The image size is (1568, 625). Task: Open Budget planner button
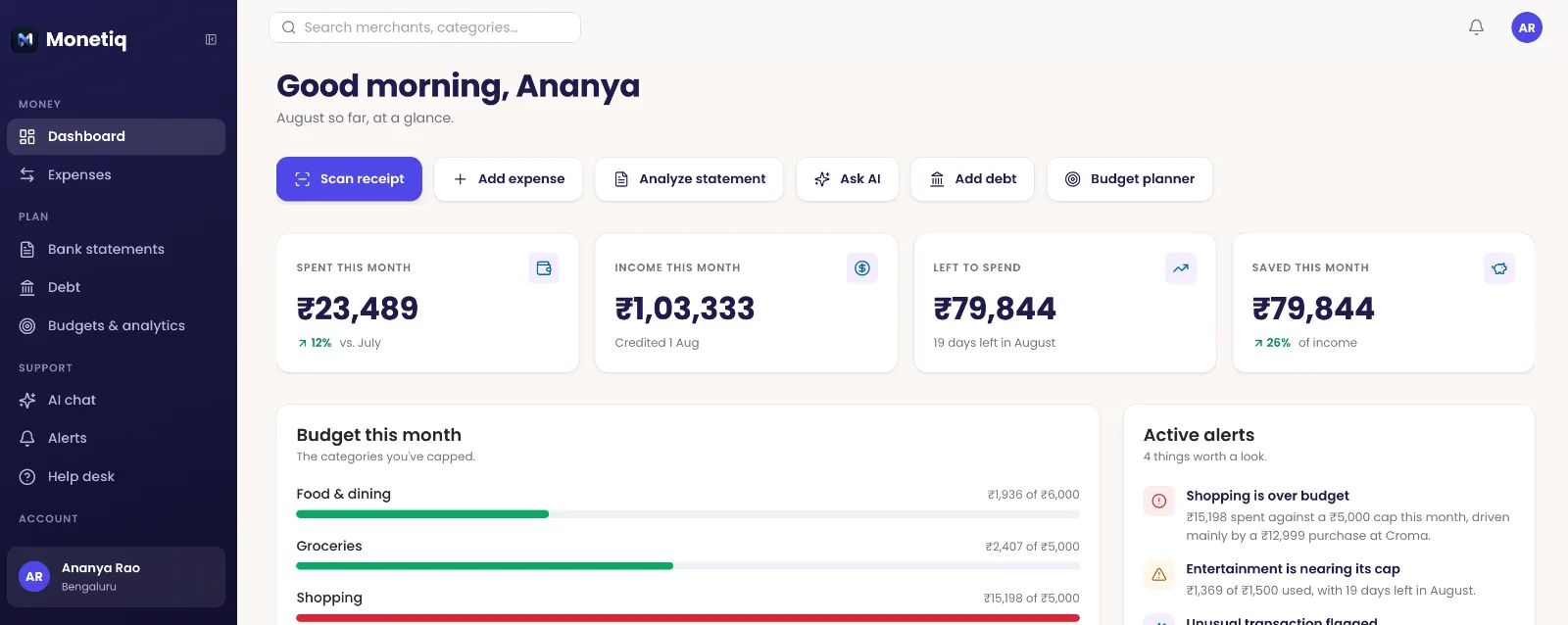(x=1130, y=179)
